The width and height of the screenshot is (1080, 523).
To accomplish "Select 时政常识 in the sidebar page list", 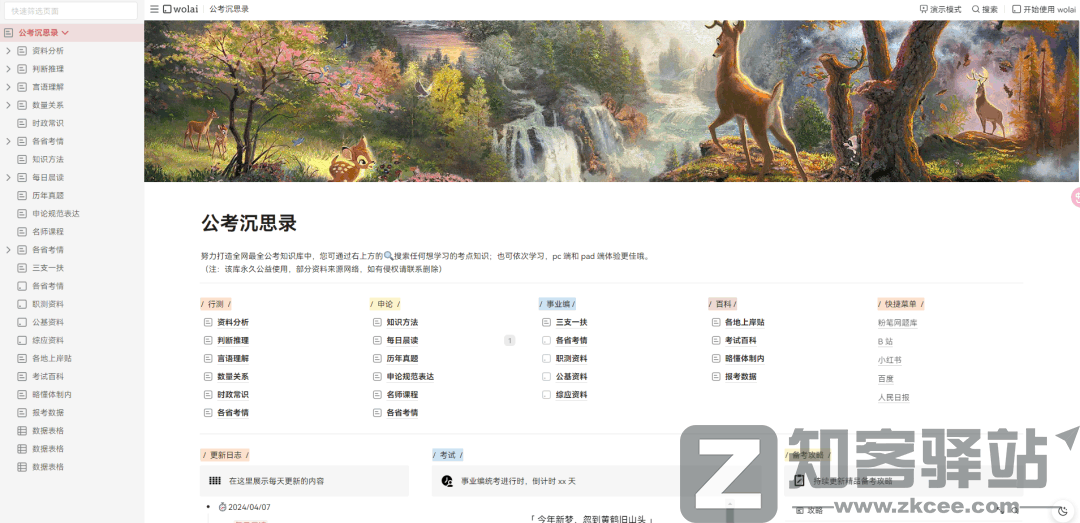I will 47,123.
